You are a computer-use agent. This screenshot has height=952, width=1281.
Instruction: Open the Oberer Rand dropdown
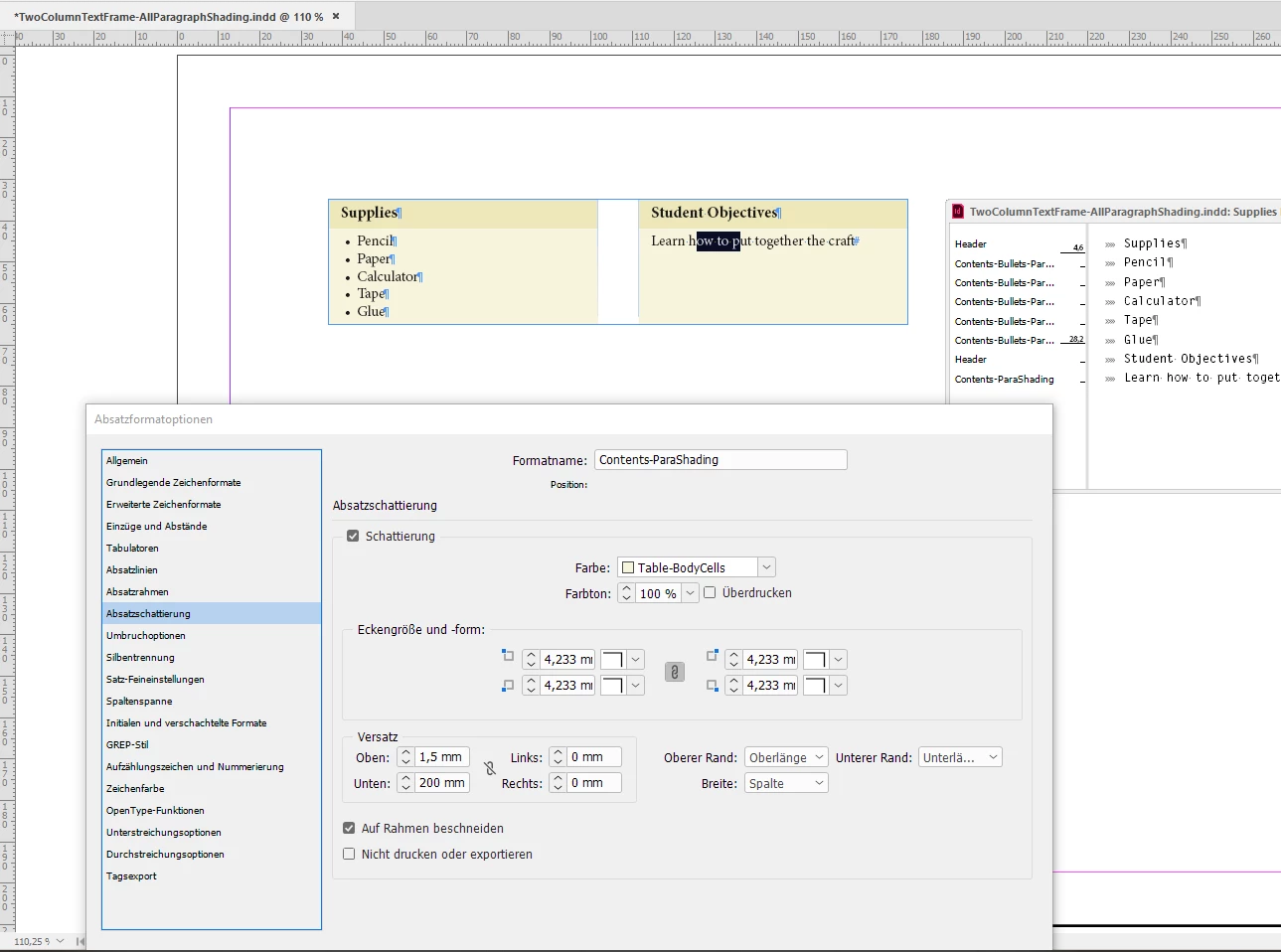click(x=786, y=757)
